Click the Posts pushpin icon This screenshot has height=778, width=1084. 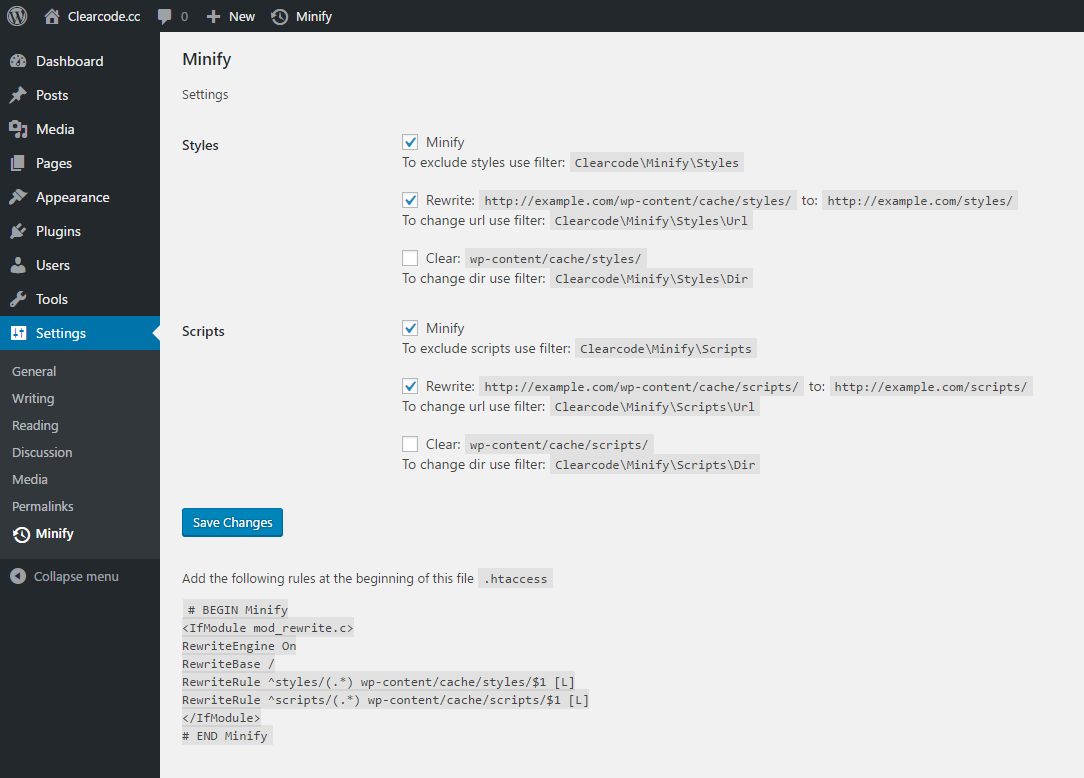(x=18, y=95)
